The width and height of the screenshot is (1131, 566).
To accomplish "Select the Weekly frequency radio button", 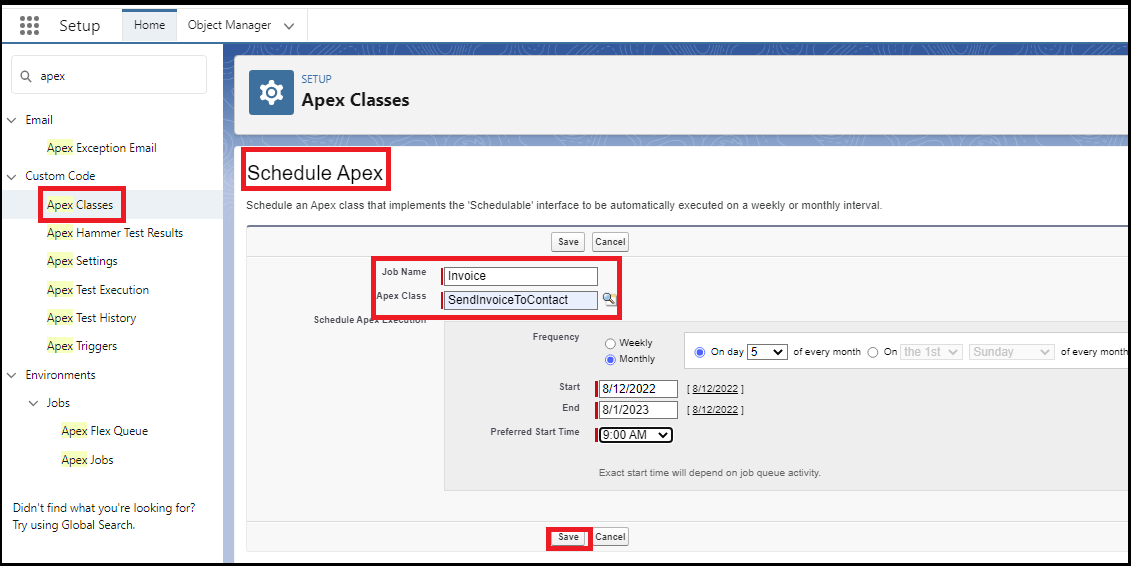I will [x=610, y=344].
